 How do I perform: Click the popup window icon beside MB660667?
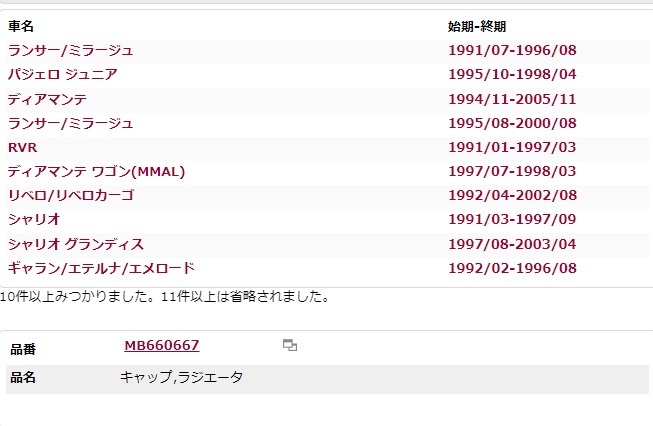tap(290, 346)
